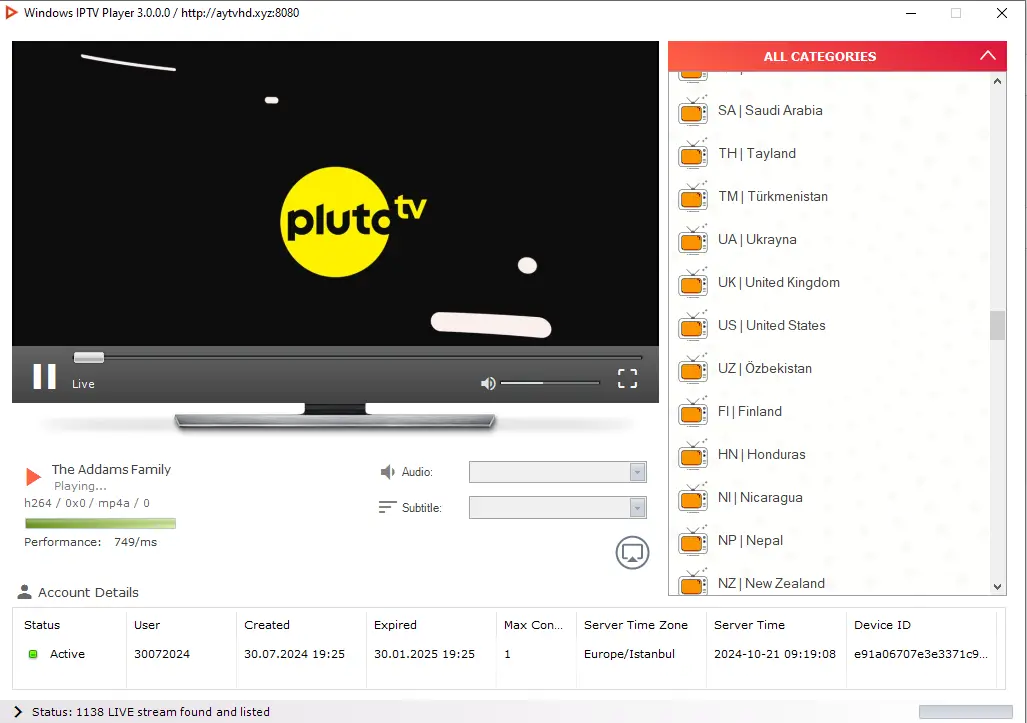This screenshot has height=723, width=1027.
Task: Select UK | United Kingdom category
Action: pyautogui.click(x=830, y=282)
